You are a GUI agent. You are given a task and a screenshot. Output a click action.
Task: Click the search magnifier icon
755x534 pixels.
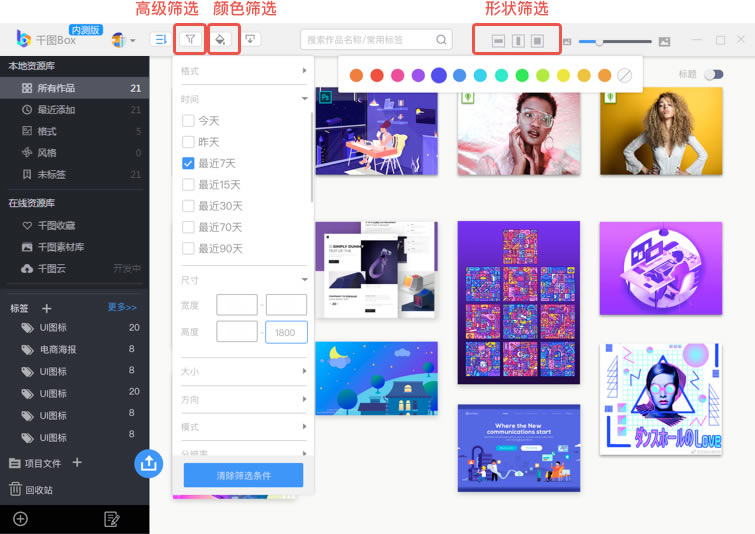click(441, 40)
